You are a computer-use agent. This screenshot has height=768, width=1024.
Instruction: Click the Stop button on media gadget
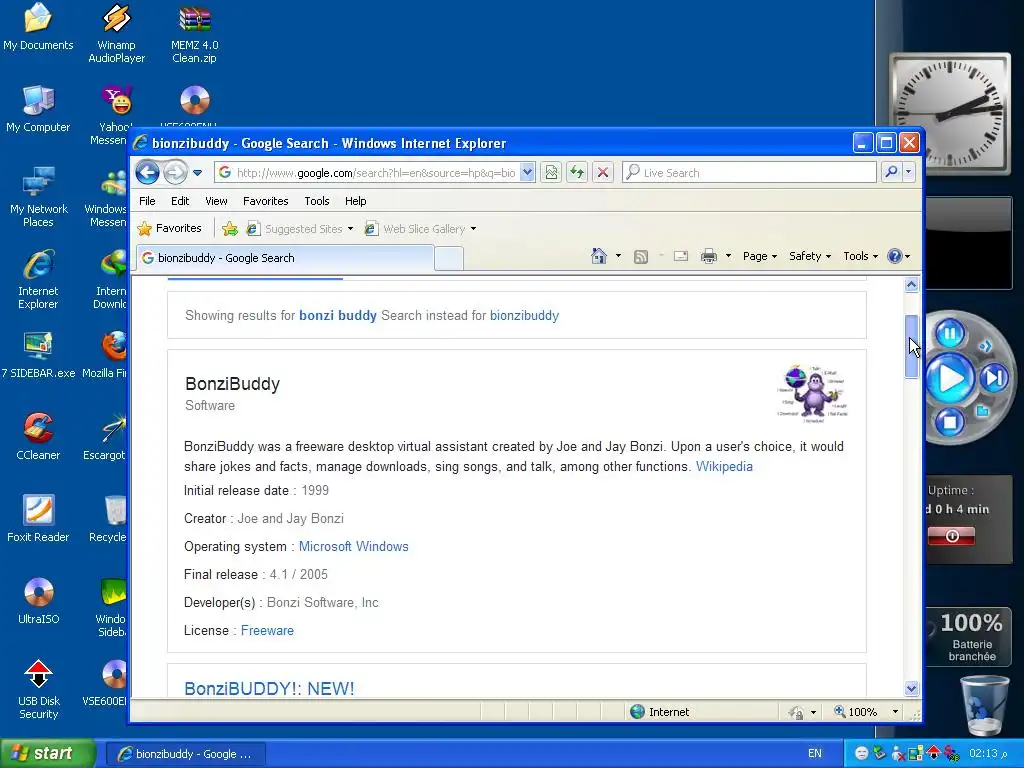(x=950, y=422)
